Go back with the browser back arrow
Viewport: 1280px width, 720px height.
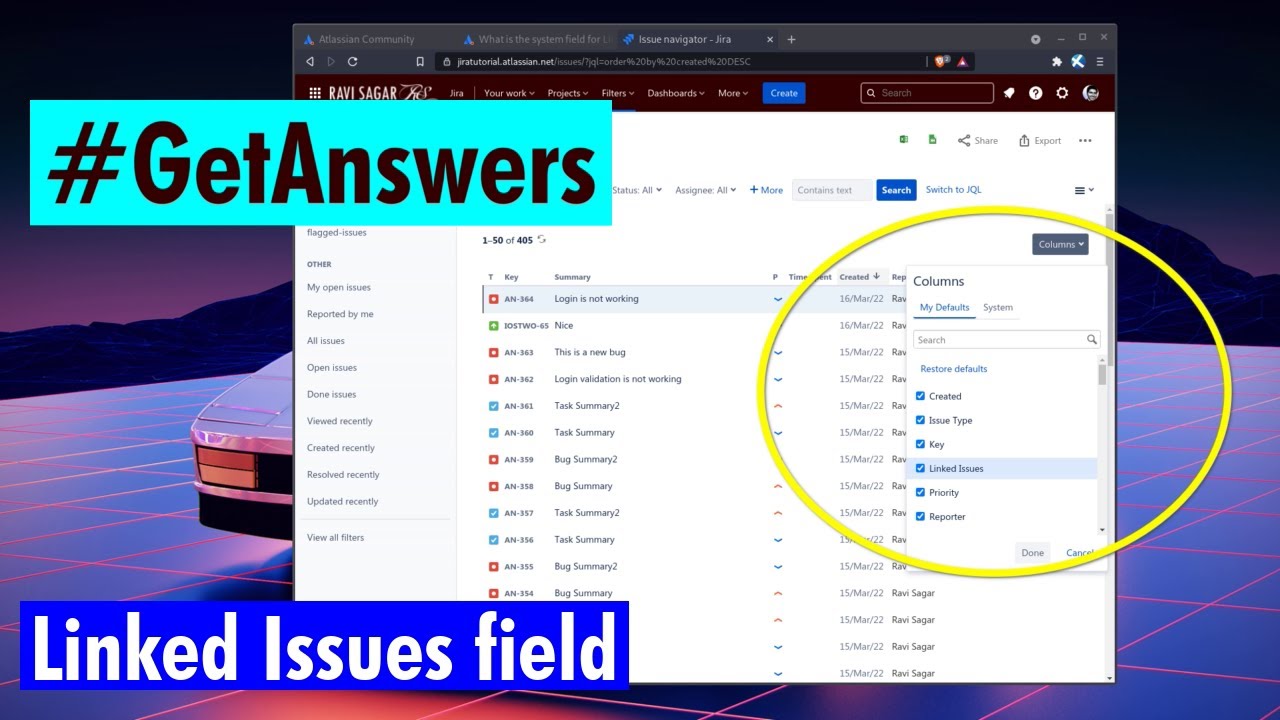(310, 62)
